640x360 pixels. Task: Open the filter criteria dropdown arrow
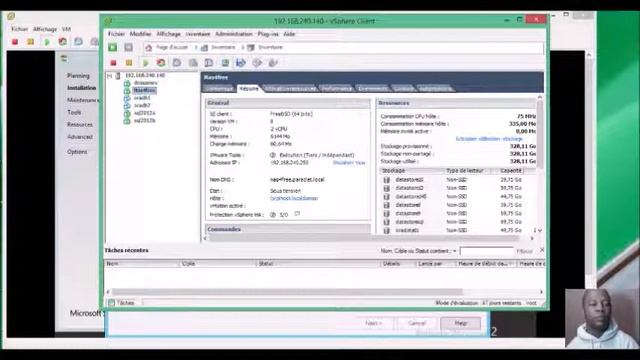tap(455, 251)
